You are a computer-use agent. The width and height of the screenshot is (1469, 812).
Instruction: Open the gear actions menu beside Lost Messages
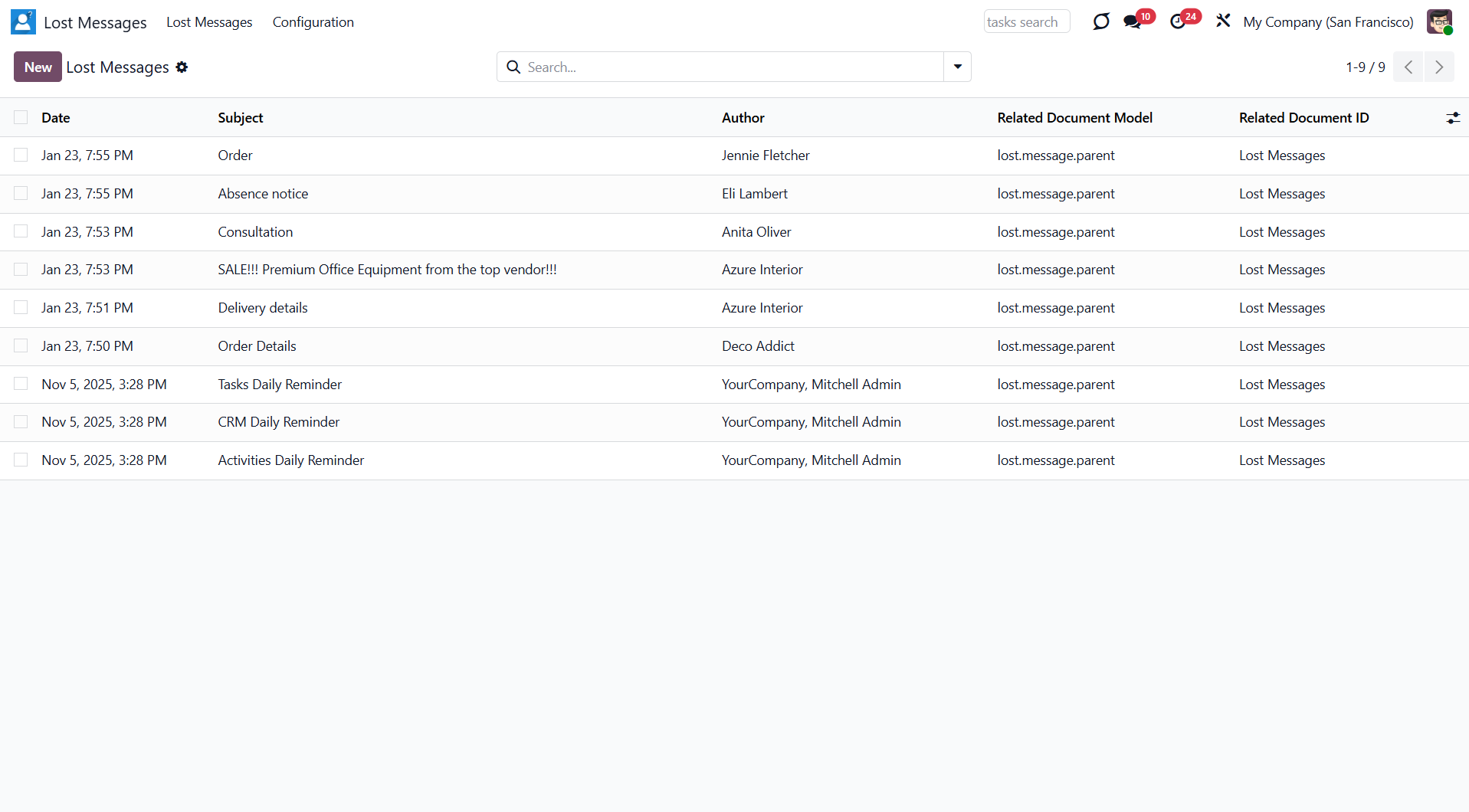[x=182, y=67]
